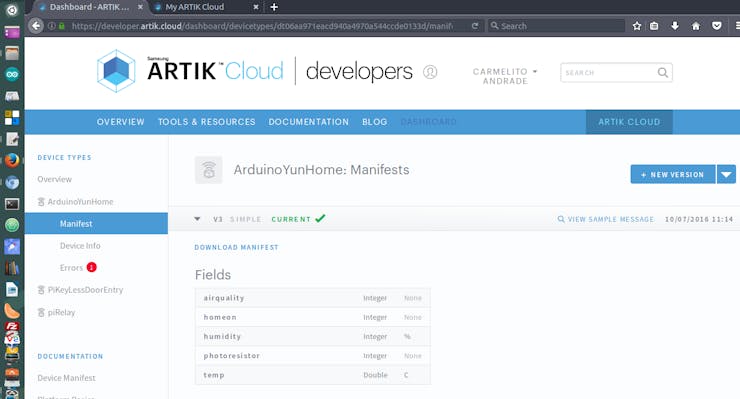740x399 pixels.
Task: Select ArduinoYunHome device type
Action: pos(80,202)
